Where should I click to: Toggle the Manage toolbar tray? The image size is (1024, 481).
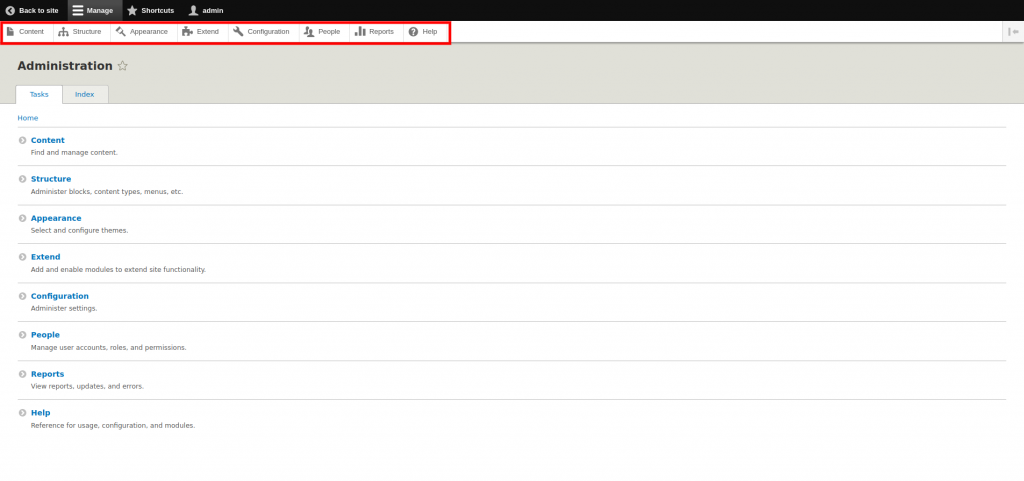click(x=93, y=10)
